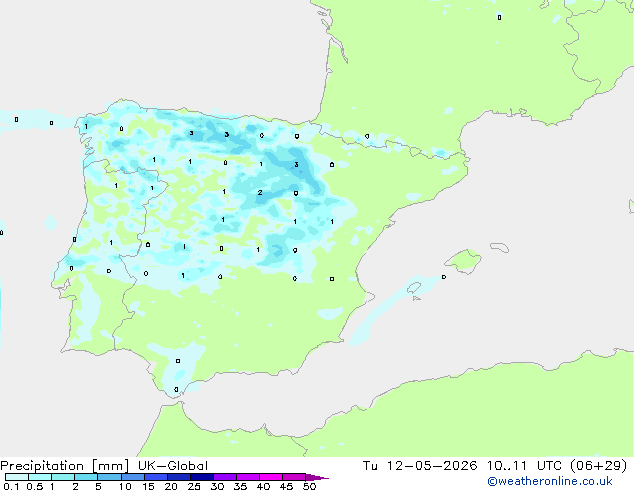Viewport: 634px width, 490px height.
Task: Click the '[mm]' unit label
Action: [x=110, y=466]
